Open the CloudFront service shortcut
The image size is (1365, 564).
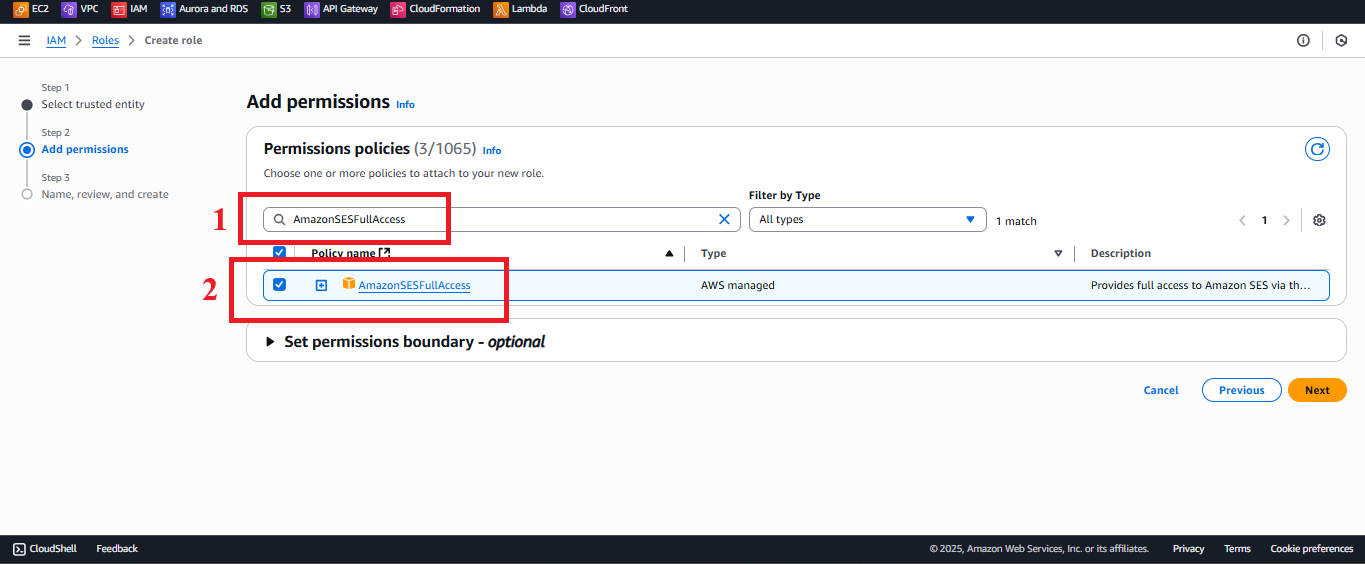pyautogui.click(x=594, y=9)
